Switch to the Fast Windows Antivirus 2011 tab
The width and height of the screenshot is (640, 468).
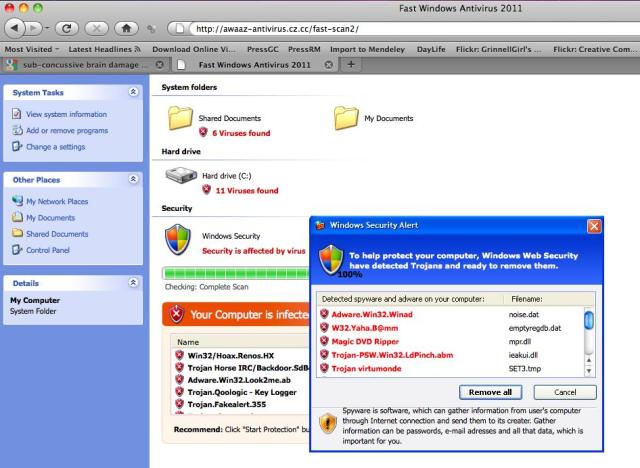coord(250,64)
